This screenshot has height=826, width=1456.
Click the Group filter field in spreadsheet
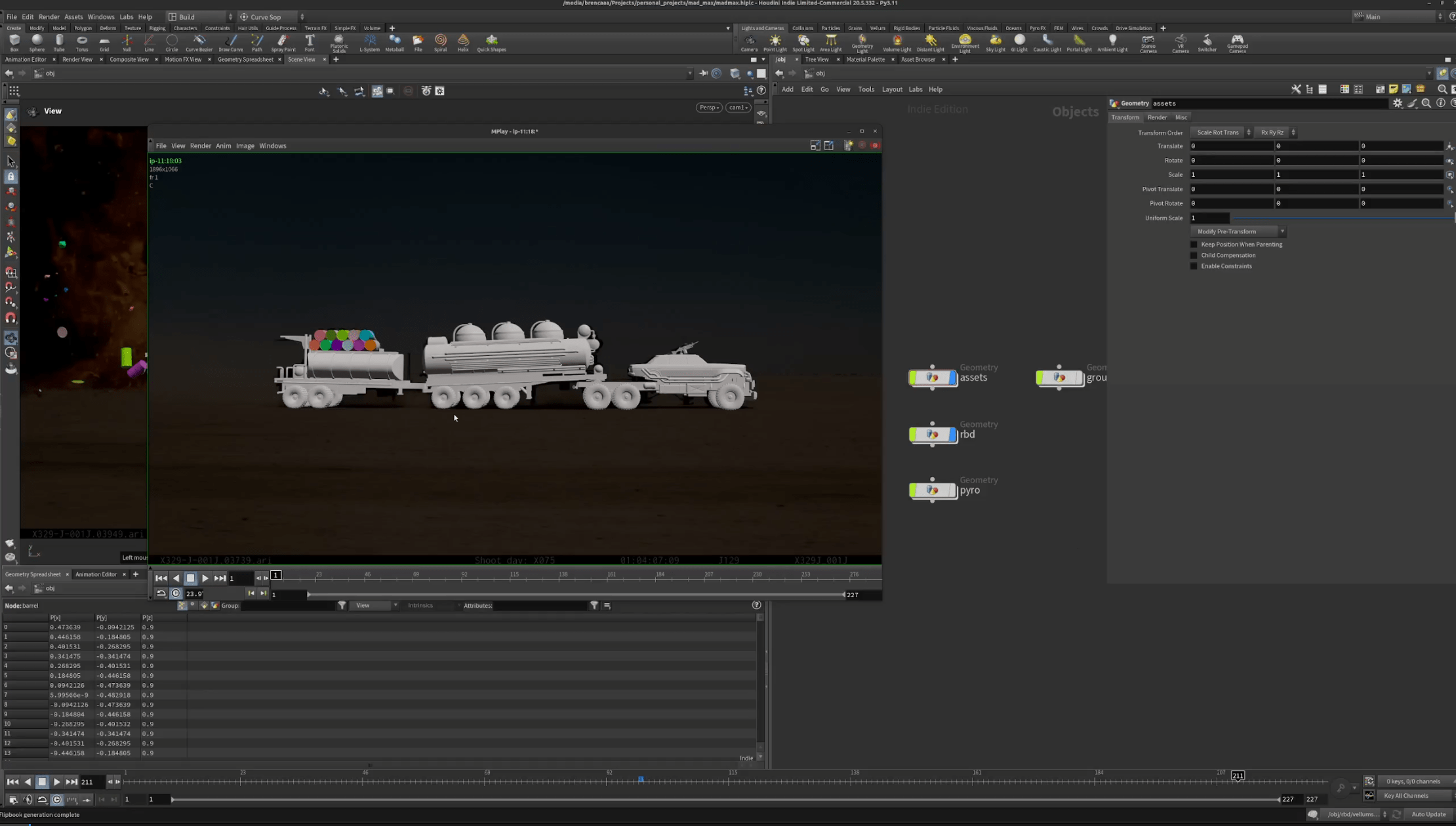(288, 606)
